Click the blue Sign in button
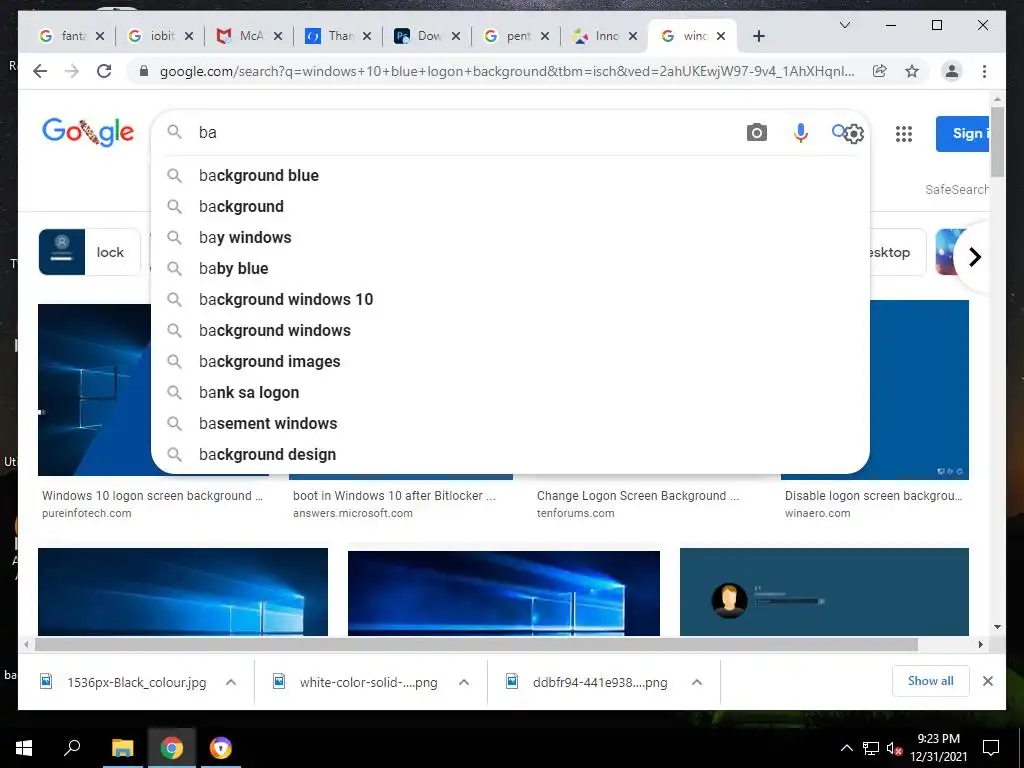Viewport: 1024px width, 768px height. coord(963,134)
